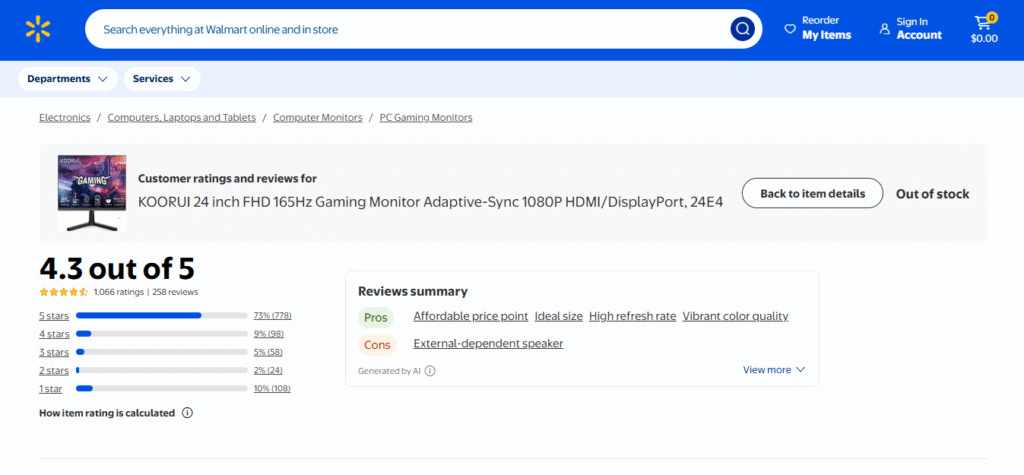
Task: Open the Departments dropdown
Action: [67, 79]
